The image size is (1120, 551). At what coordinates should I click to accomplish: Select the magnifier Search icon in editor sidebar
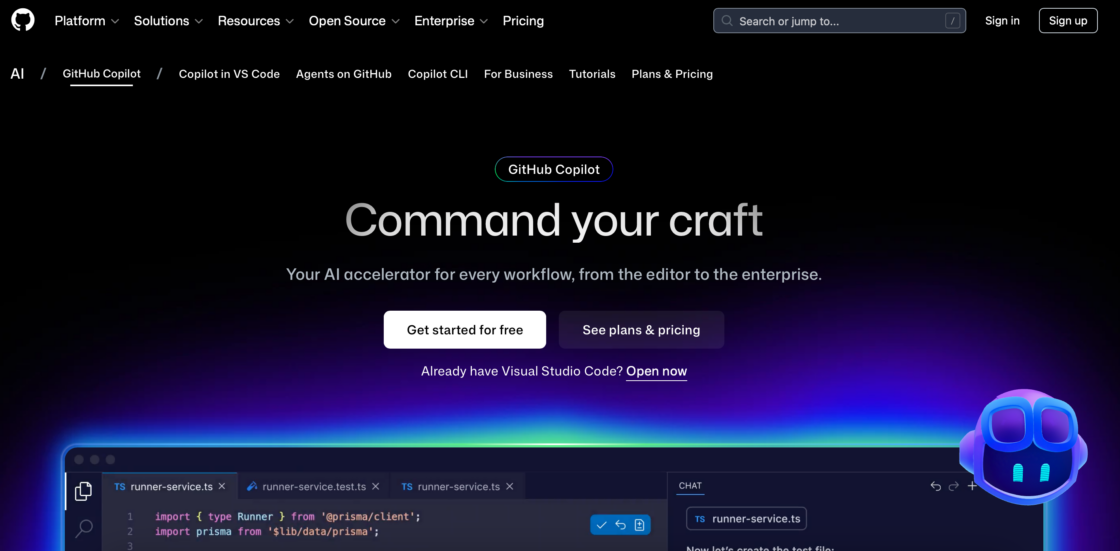pos(84,528)
